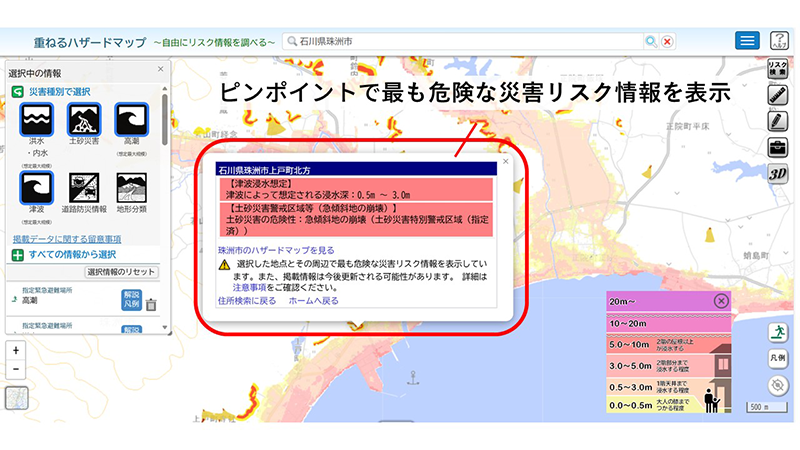Image resolution: width=800 pixels, height=450 pixels.
Task: Open the 注意事項 link in popup
Action: coord(249,288)
